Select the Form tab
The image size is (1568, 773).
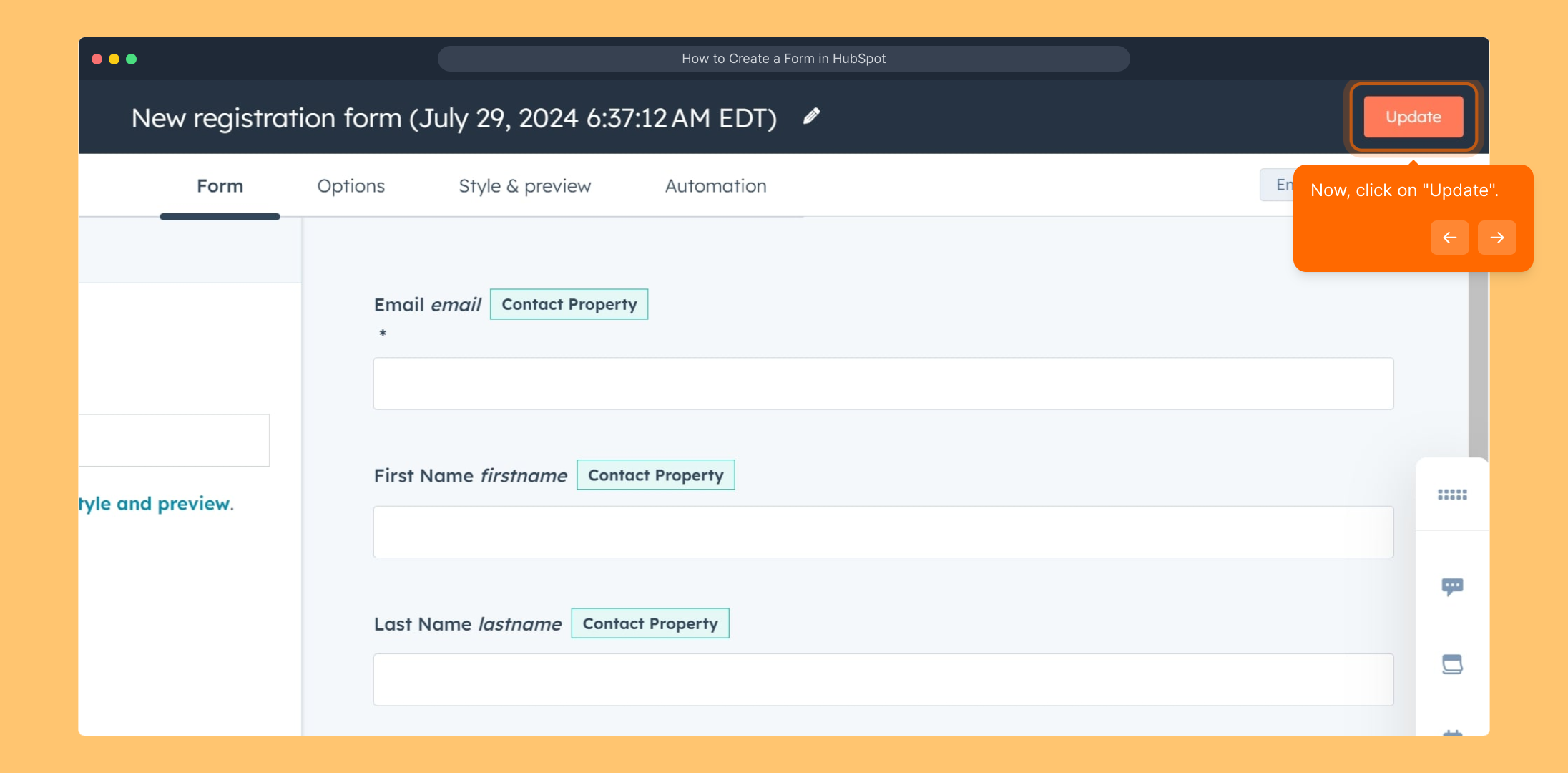tap(220, 186)
